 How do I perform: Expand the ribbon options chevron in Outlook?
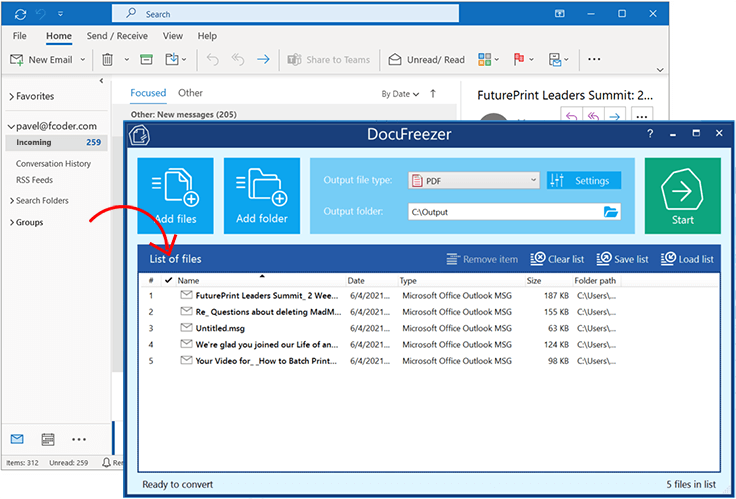coord(660,70)
